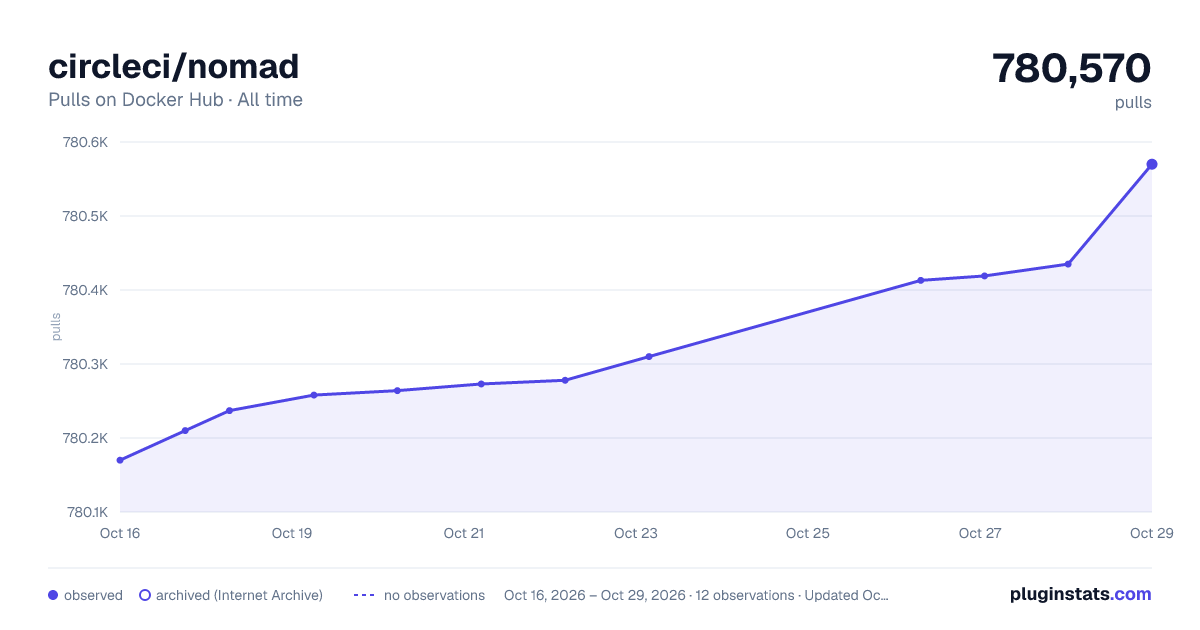Click the Oct 19 x-axis label
This screenshot has height=630, width=1200.
292,533
